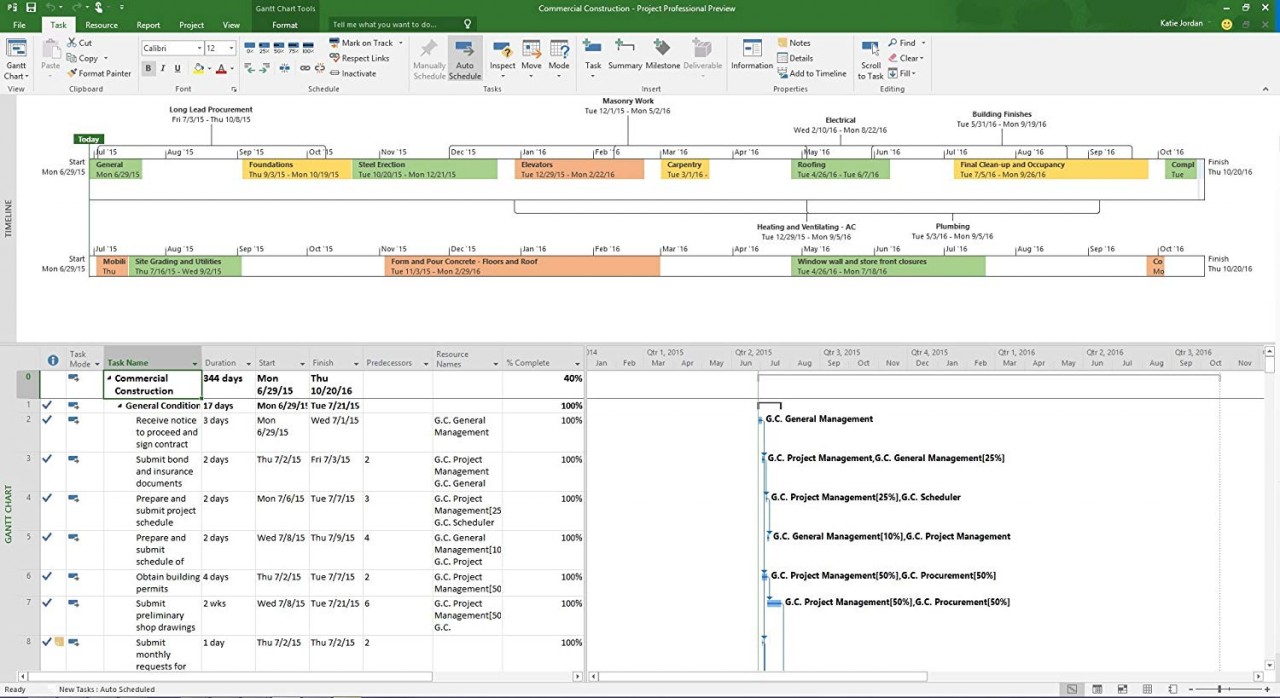Click Add to Timeline
1280x698 pixels.
pyautogui.click(x=812, y=71)
